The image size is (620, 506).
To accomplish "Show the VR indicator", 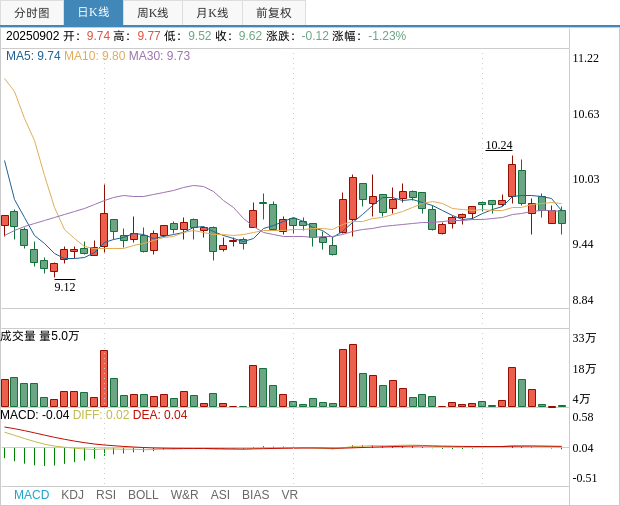I will 289,495.
